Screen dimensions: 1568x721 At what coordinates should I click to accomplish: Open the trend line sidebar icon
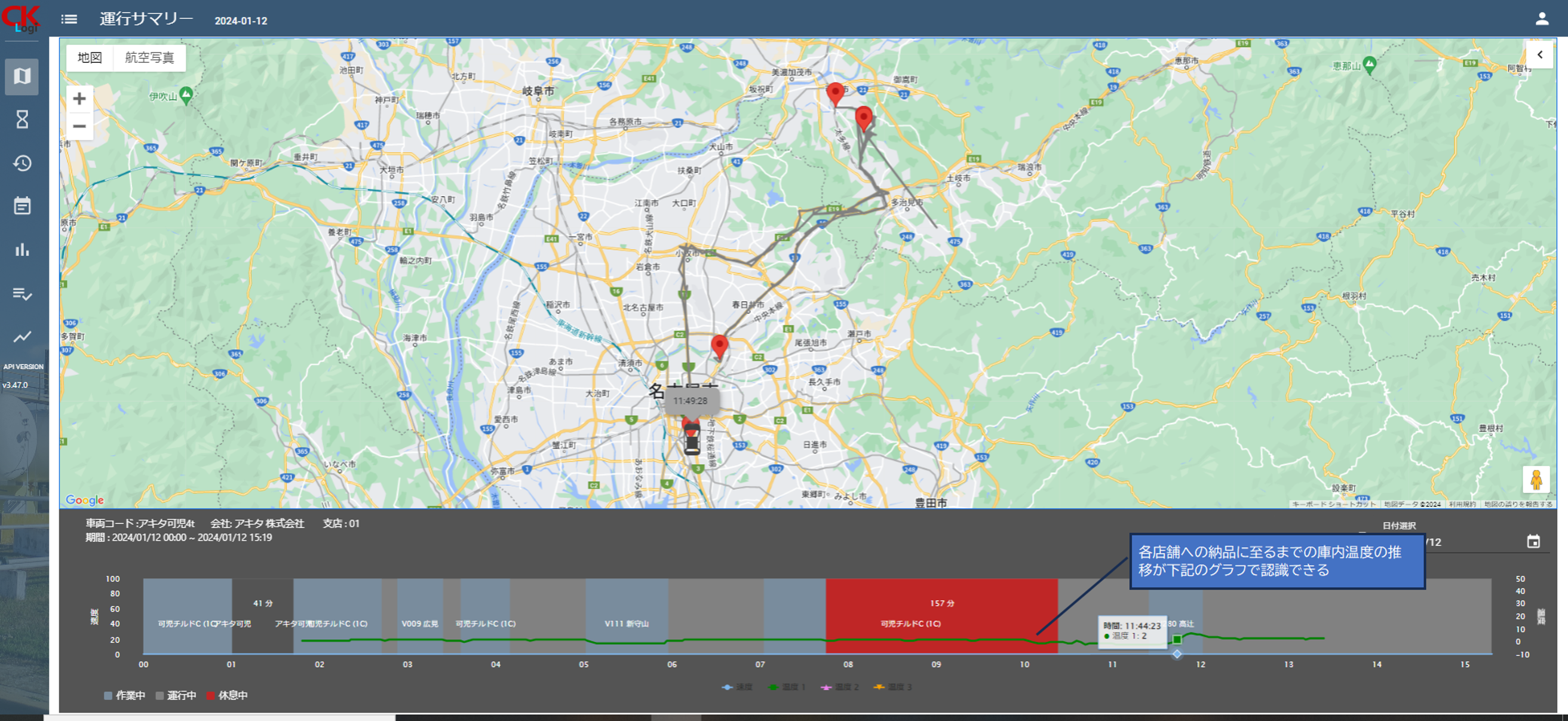22,337
